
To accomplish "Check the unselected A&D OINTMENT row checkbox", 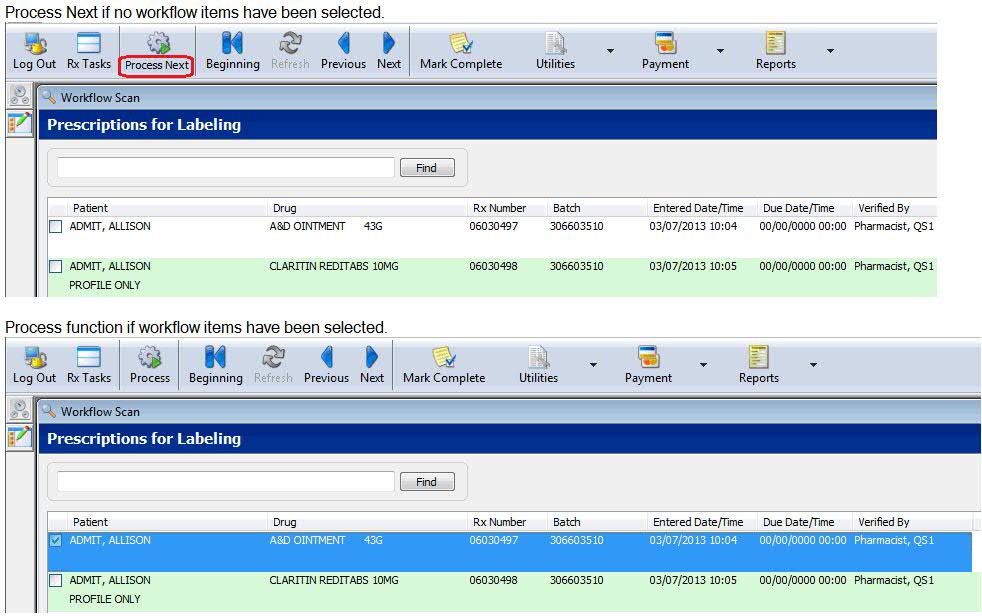I will 56,227.
